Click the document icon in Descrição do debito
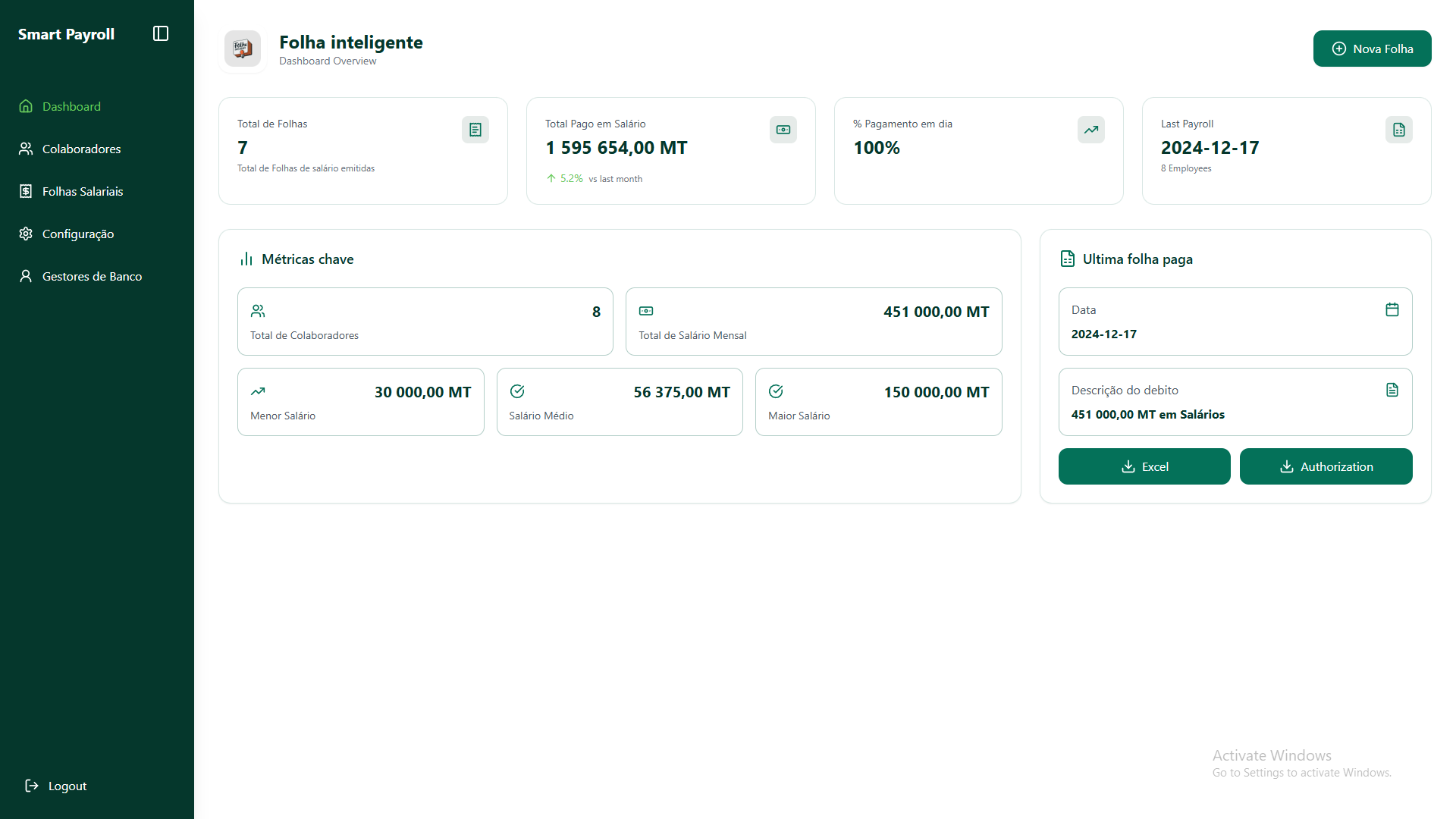The image size is (1456, 819). 1392,390
